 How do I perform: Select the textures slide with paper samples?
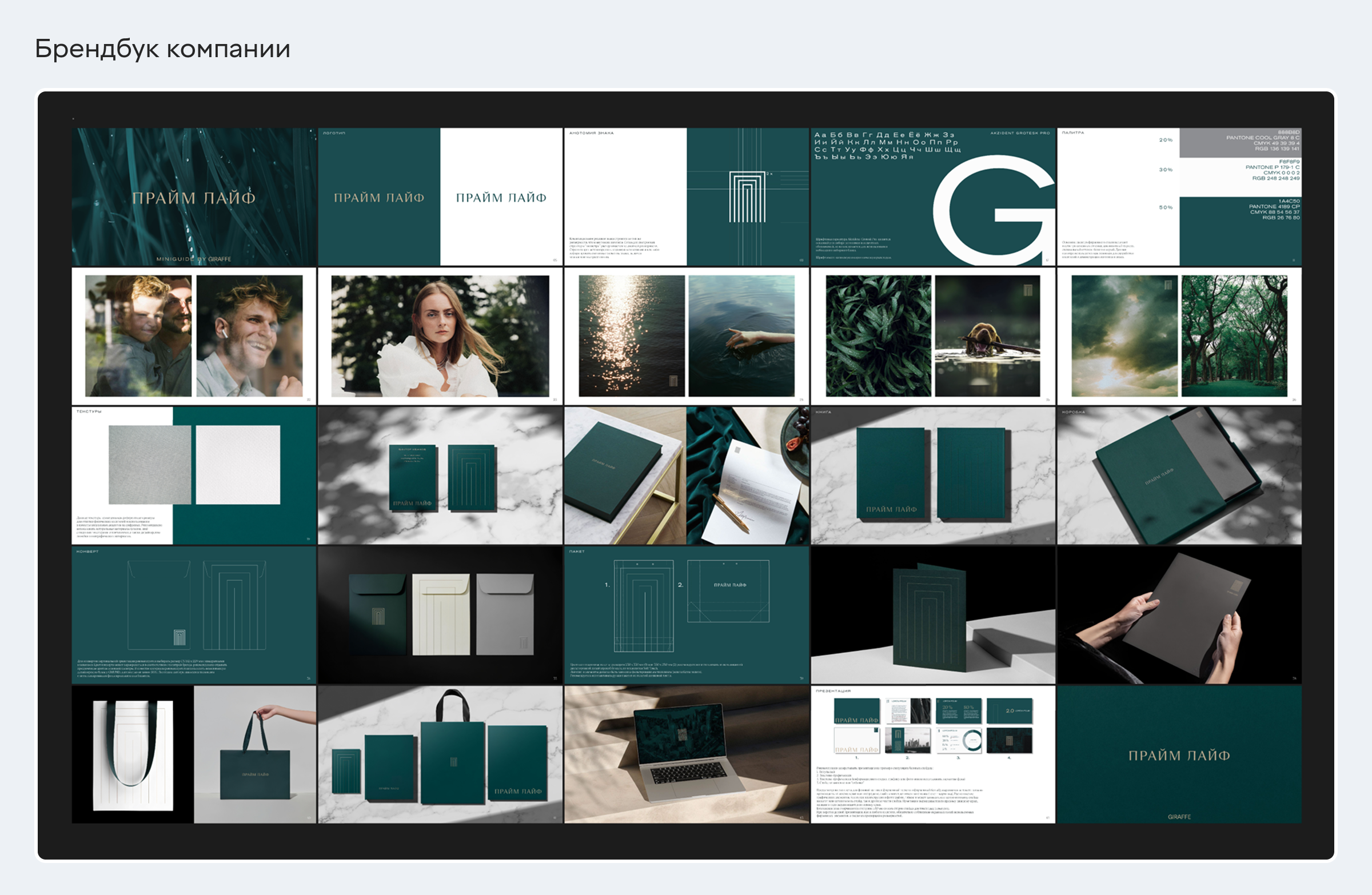194,476
